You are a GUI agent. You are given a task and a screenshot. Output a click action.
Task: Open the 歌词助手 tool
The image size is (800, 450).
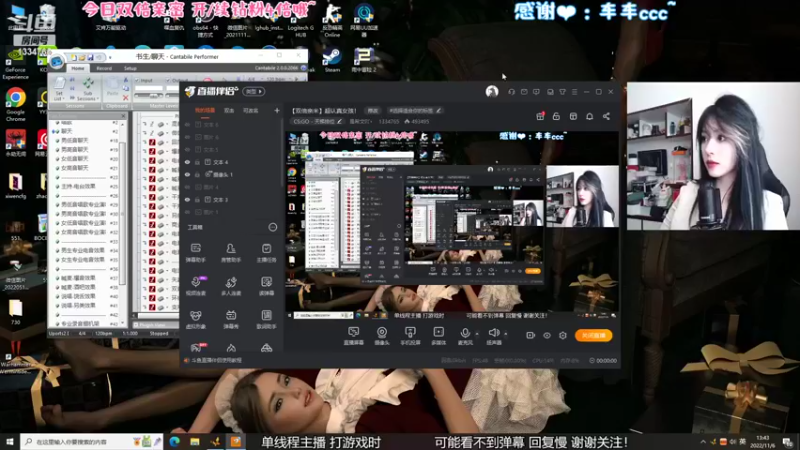coord(266,319)
